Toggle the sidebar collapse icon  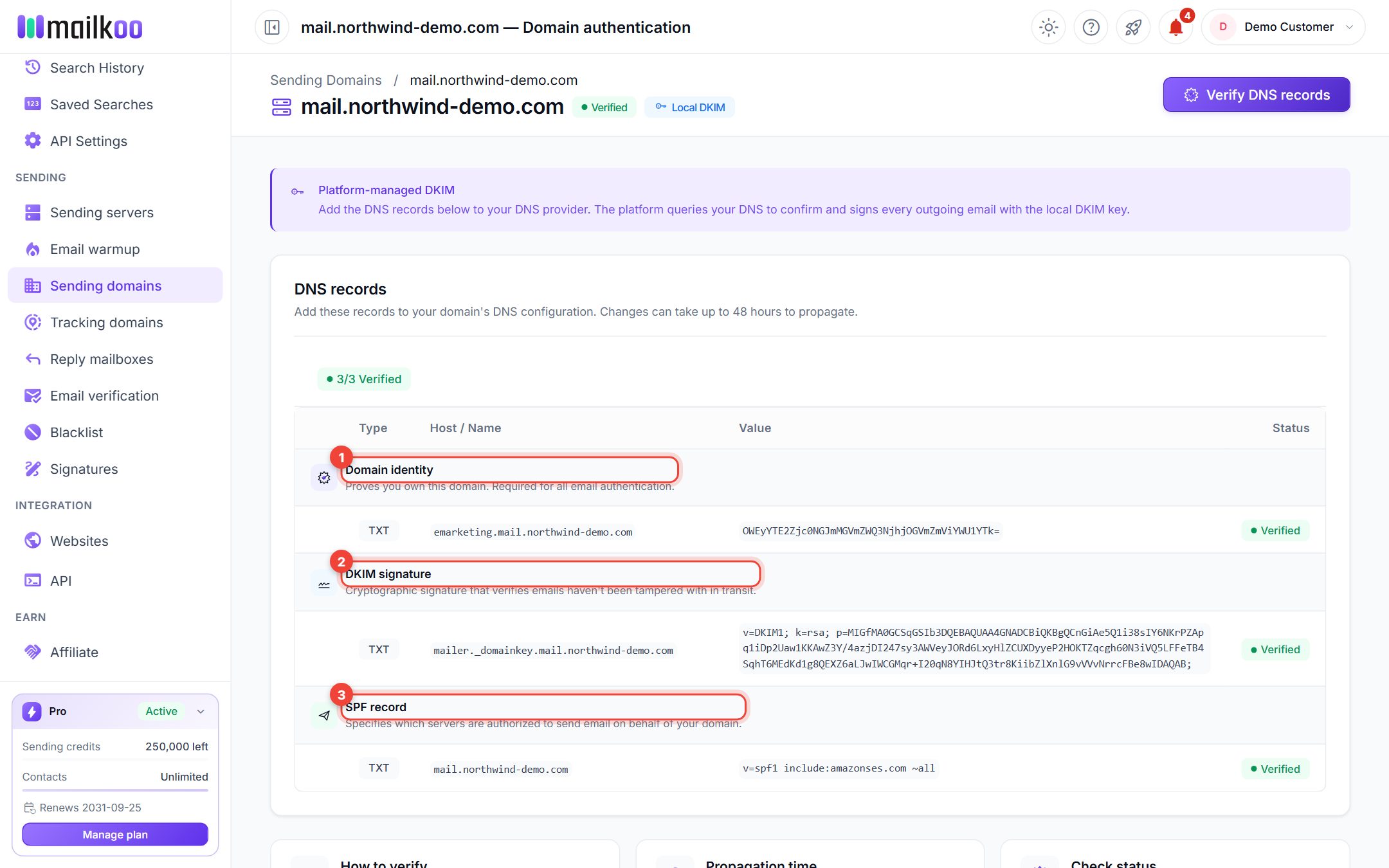pyautogui.click(x=272, y=27)
